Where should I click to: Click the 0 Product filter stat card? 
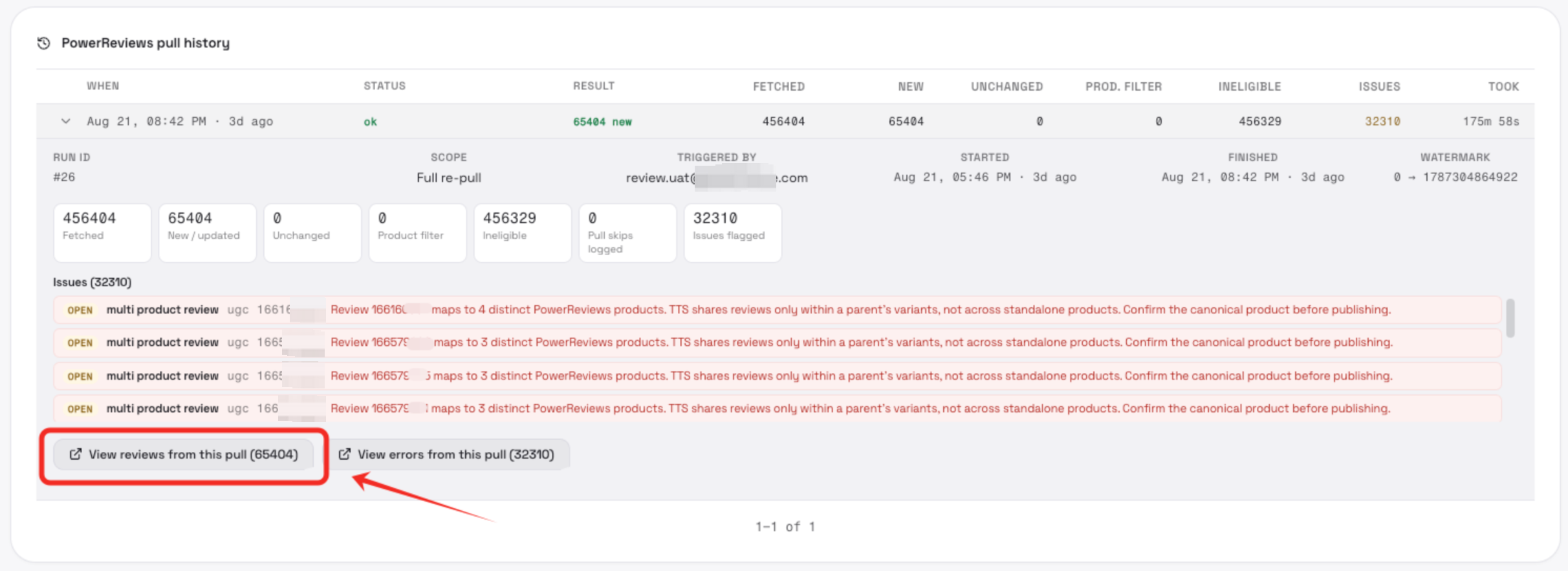pyautogui.click(x=417, y=233)
